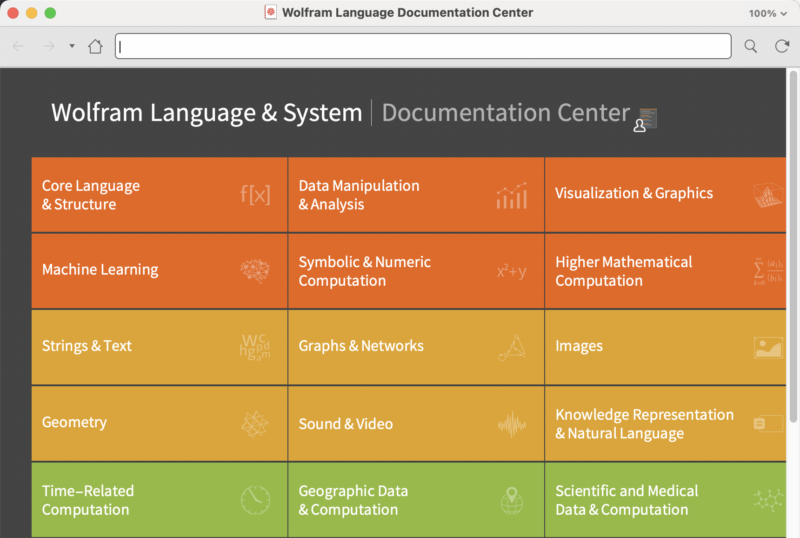Viewport: 800px width, 538px height.
Task: Click the polyhedron Geometry icon
Action: pos(255,424)
